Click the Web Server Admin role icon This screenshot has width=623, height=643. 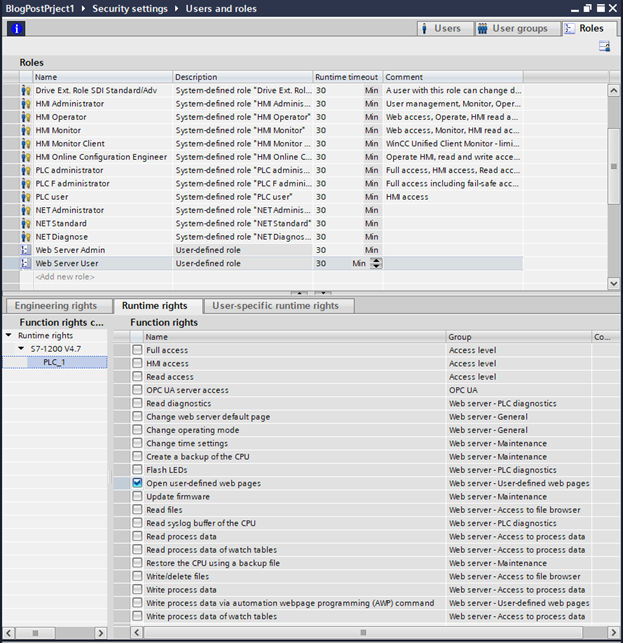point(25,250)
